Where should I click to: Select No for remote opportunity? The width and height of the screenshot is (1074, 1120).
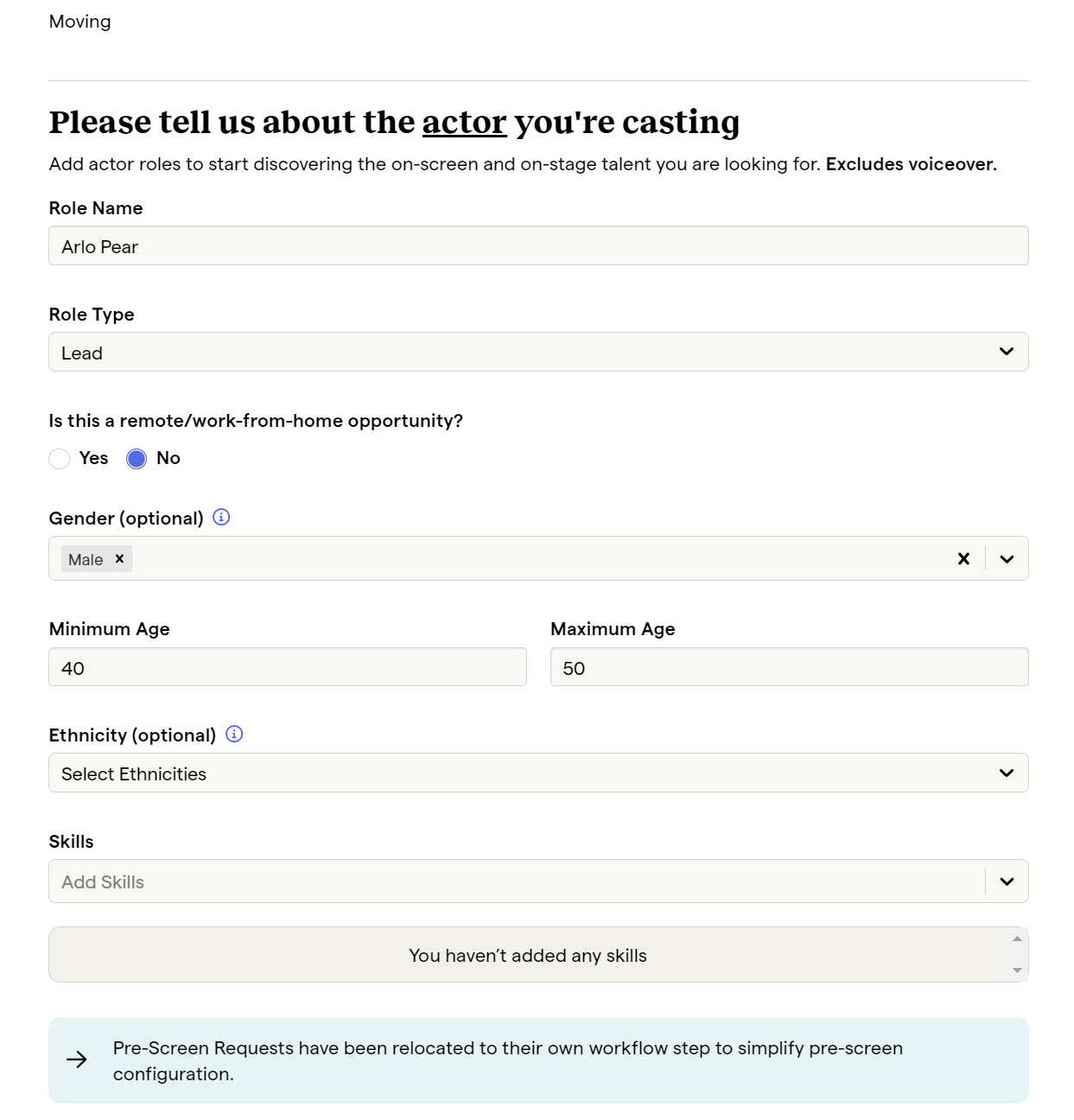coord(137,458)
